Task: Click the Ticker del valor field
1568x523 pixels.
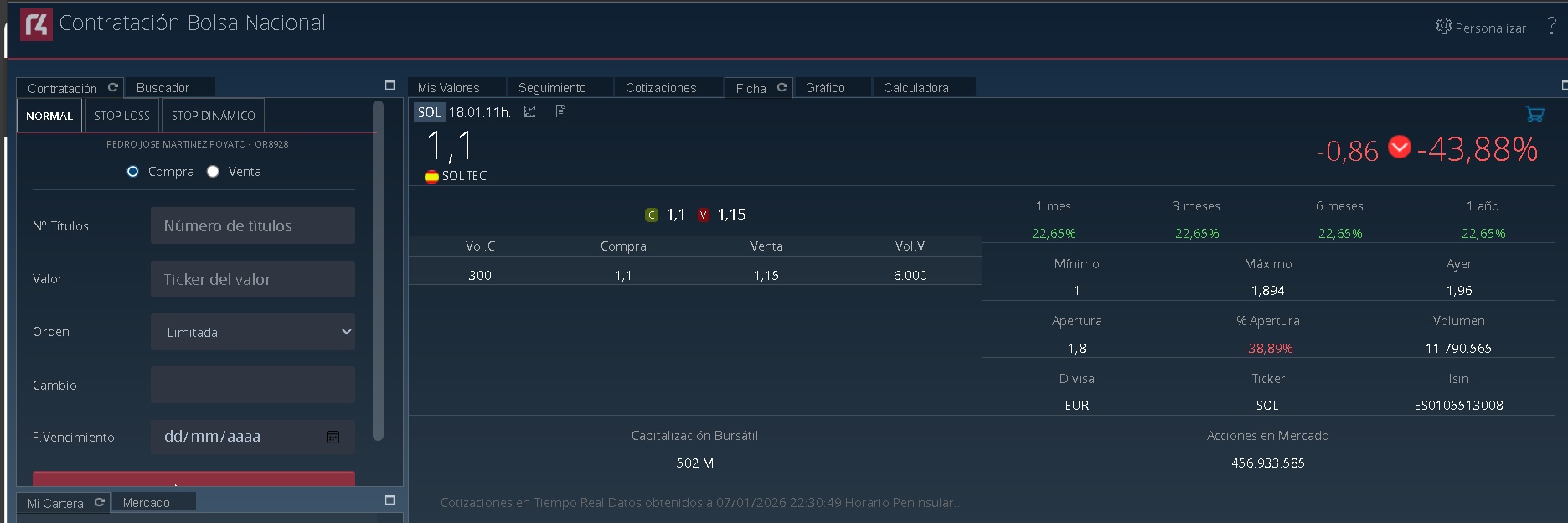Action: [253, 279]
